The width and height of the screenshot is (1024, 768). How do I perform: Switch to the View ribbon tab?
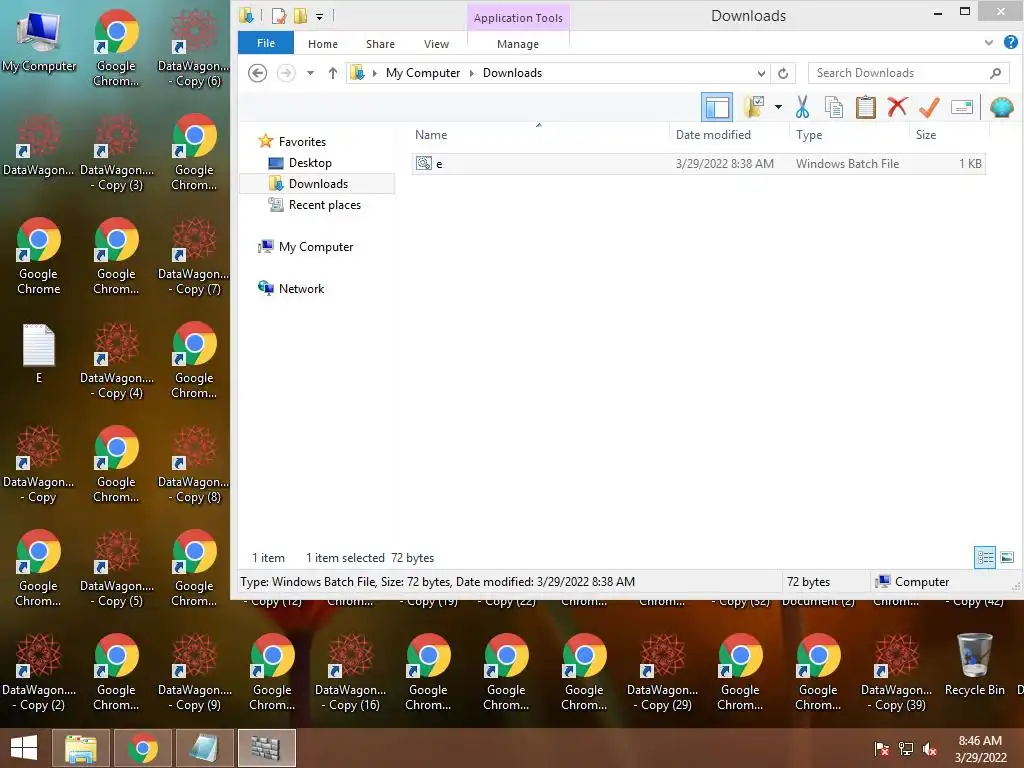pyautogui.click(x=436, y=44)
